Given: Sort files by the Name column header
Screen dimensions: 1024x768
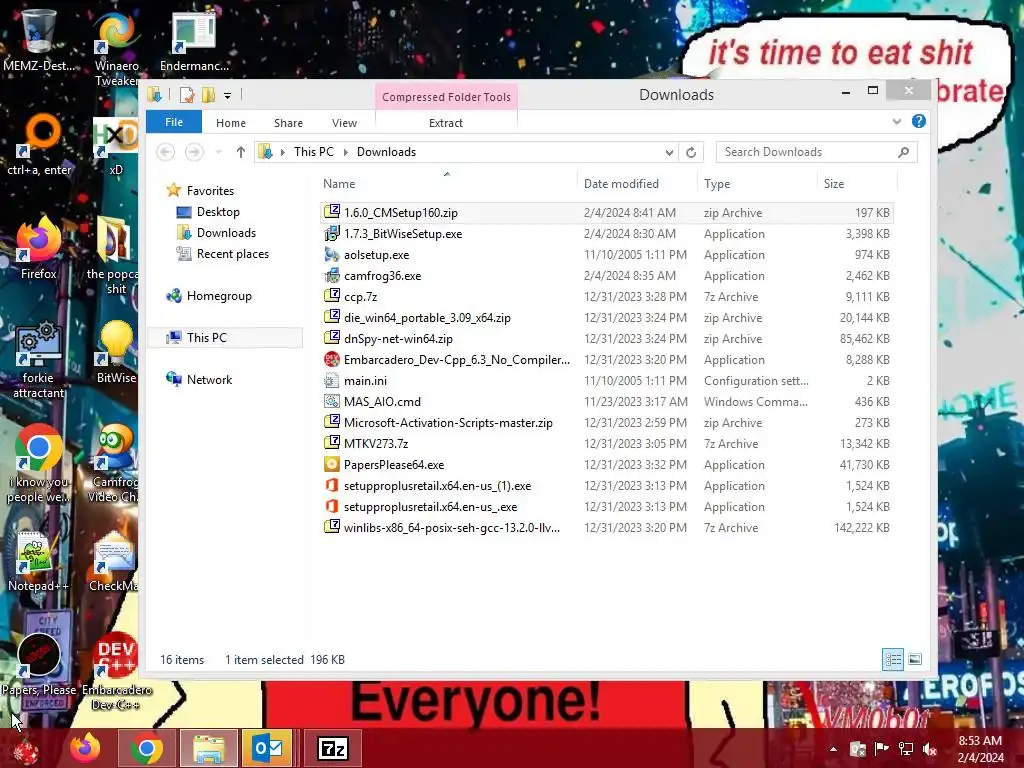Looking at the screenshot, I should [x=447, y=184].
